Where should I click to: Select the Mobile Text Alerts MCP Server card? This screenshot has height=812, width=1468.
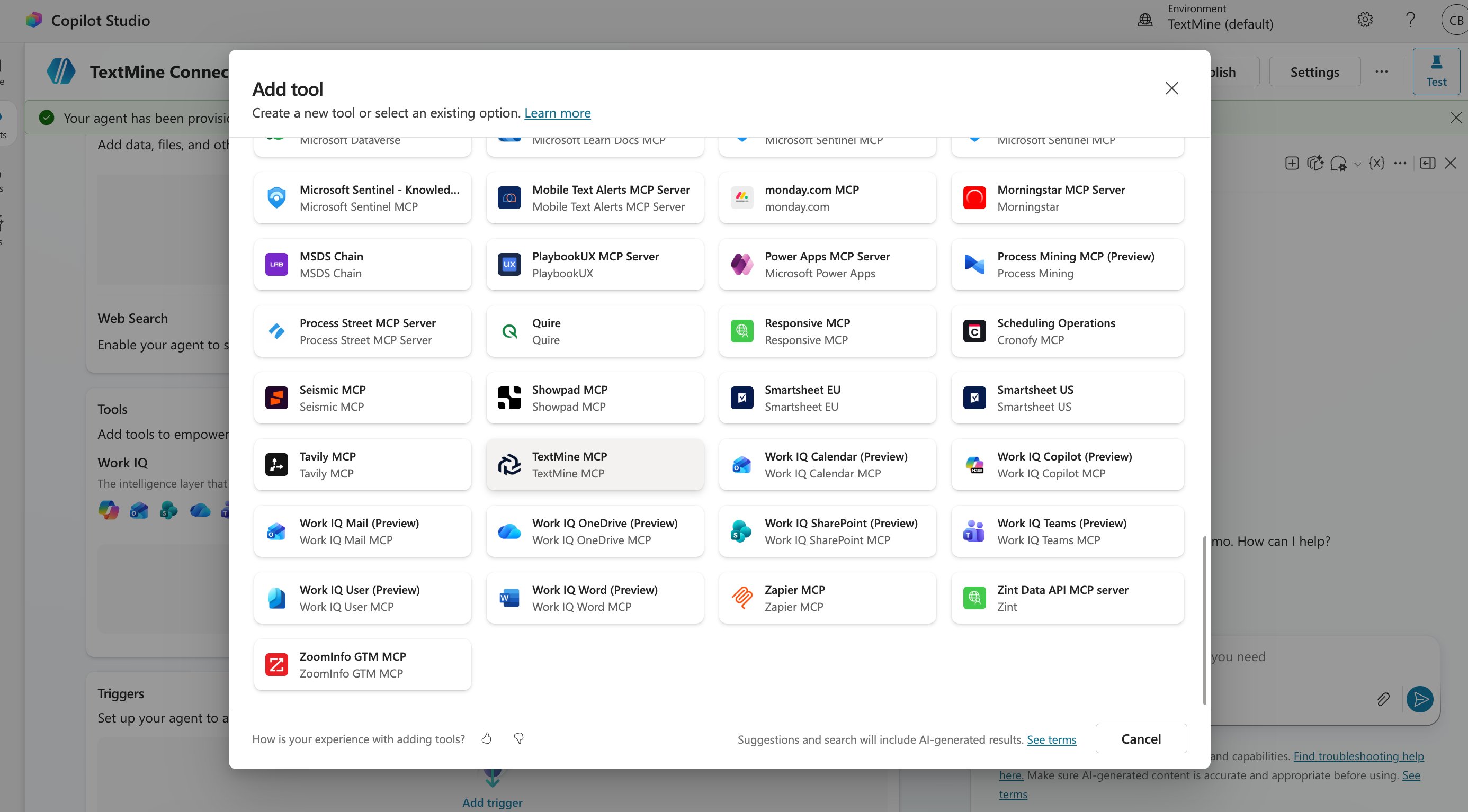coord(595,197)
